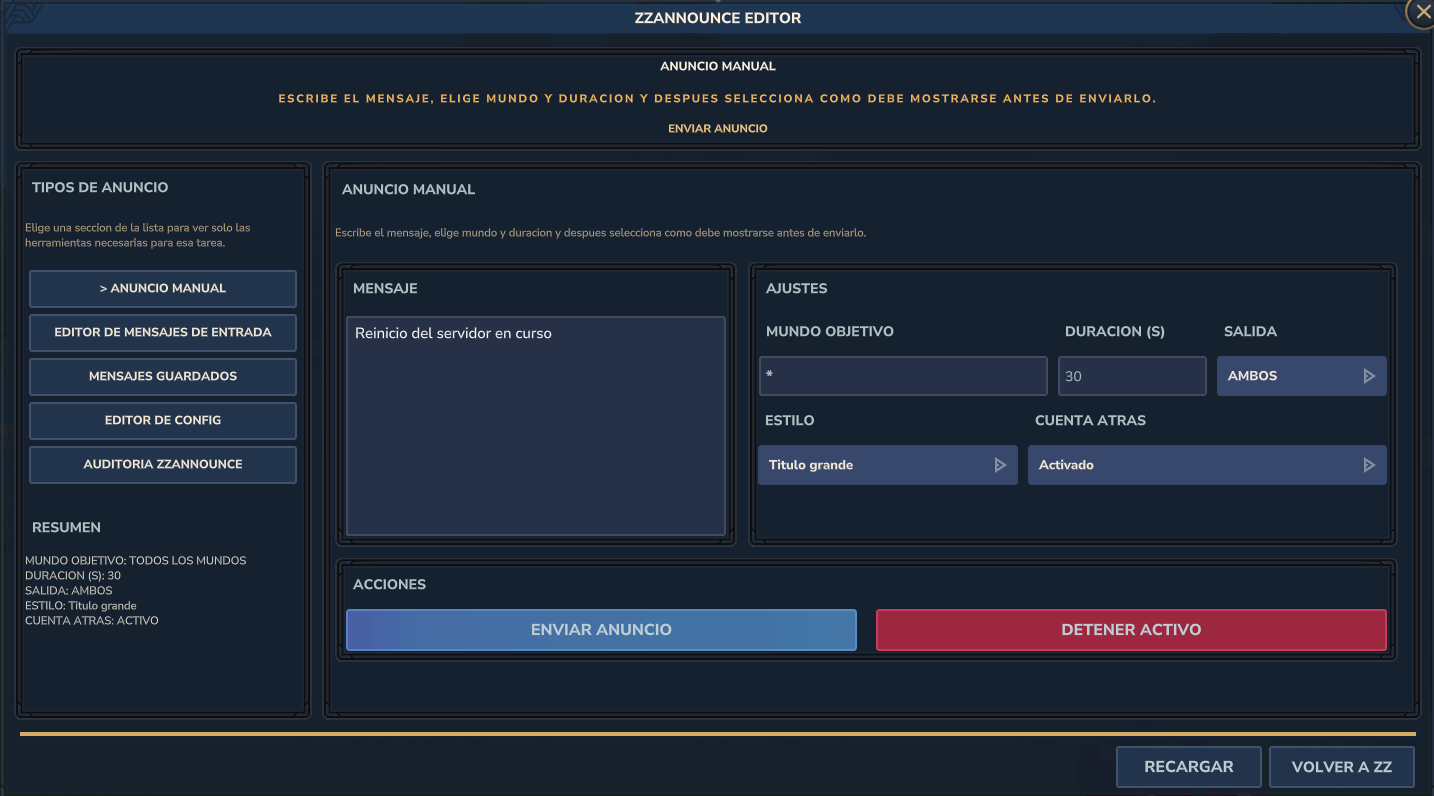
Task: Open Auditoria ZZAnnounce section
Action: (163, 464)
